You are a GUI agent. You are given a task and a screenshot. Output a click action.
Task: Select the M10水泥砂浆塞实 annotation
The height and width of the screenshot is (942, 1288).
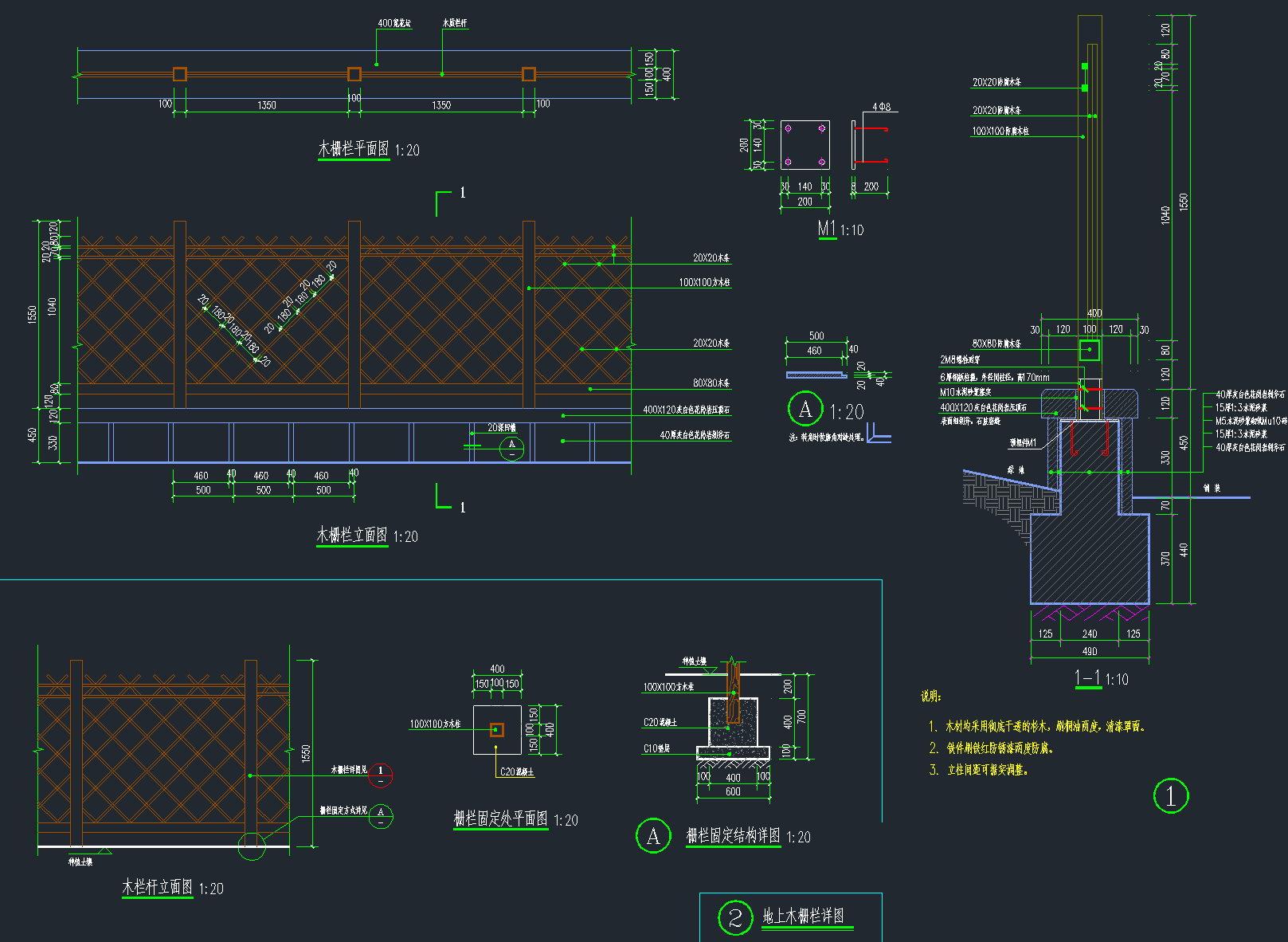[965, 392]
